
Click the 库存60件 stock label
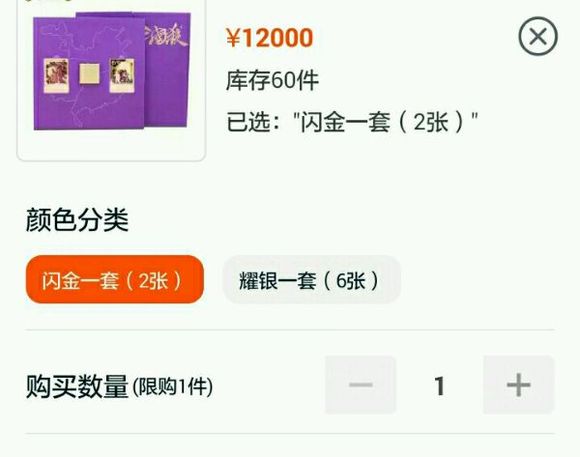pos(272,80)
